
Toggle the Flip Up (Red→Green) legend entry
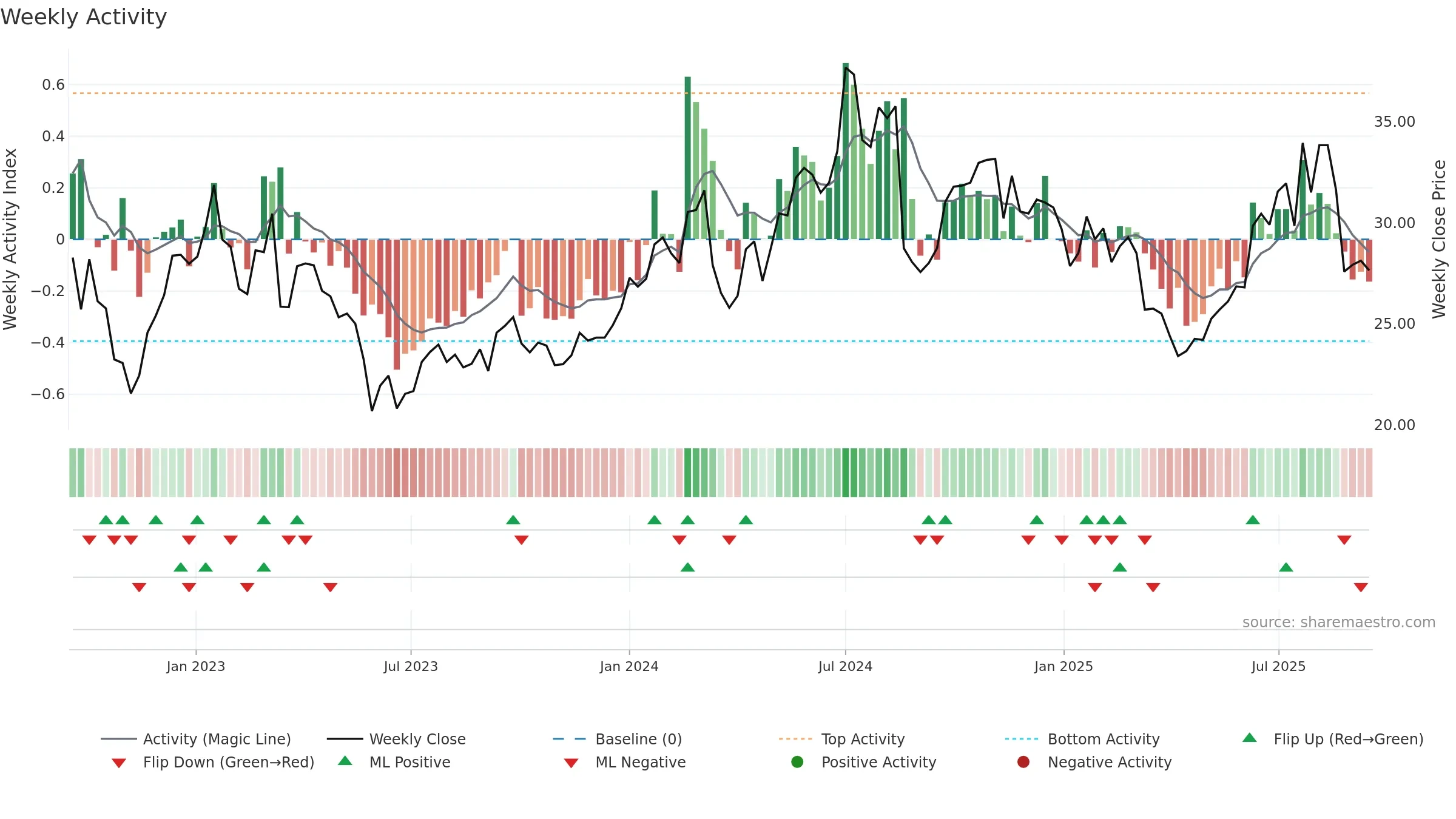click(1333, 739)
